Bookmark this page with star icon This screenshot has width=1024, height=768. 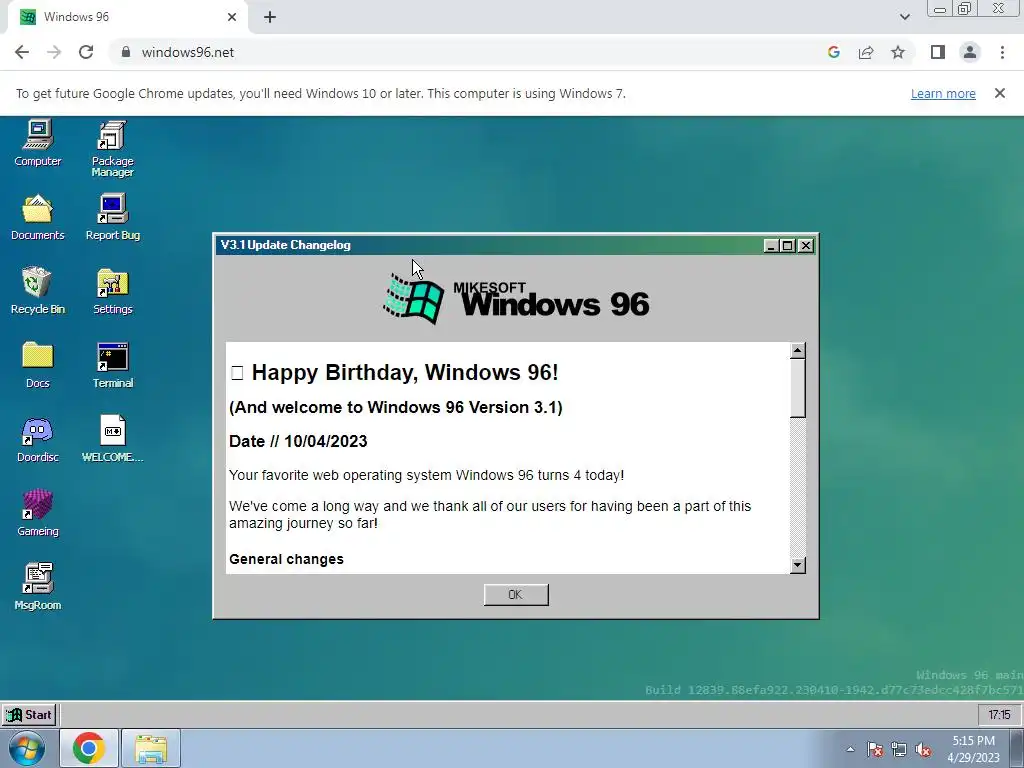click(x=898, y=52)
